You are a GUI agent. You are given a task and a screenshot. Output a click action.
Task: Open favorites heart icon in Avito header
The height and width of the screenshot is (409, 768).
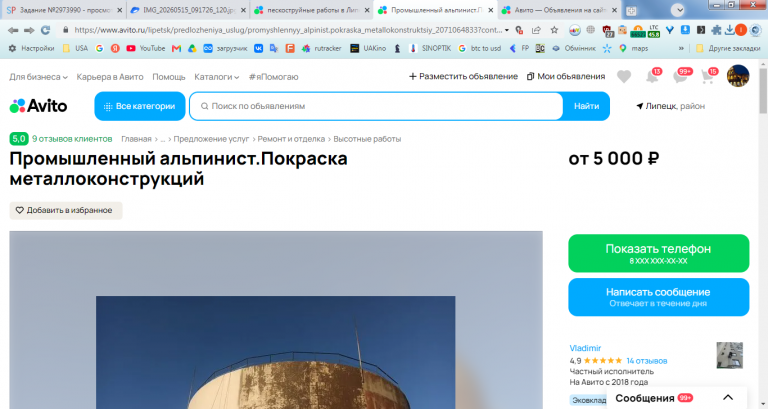[624, 76]
